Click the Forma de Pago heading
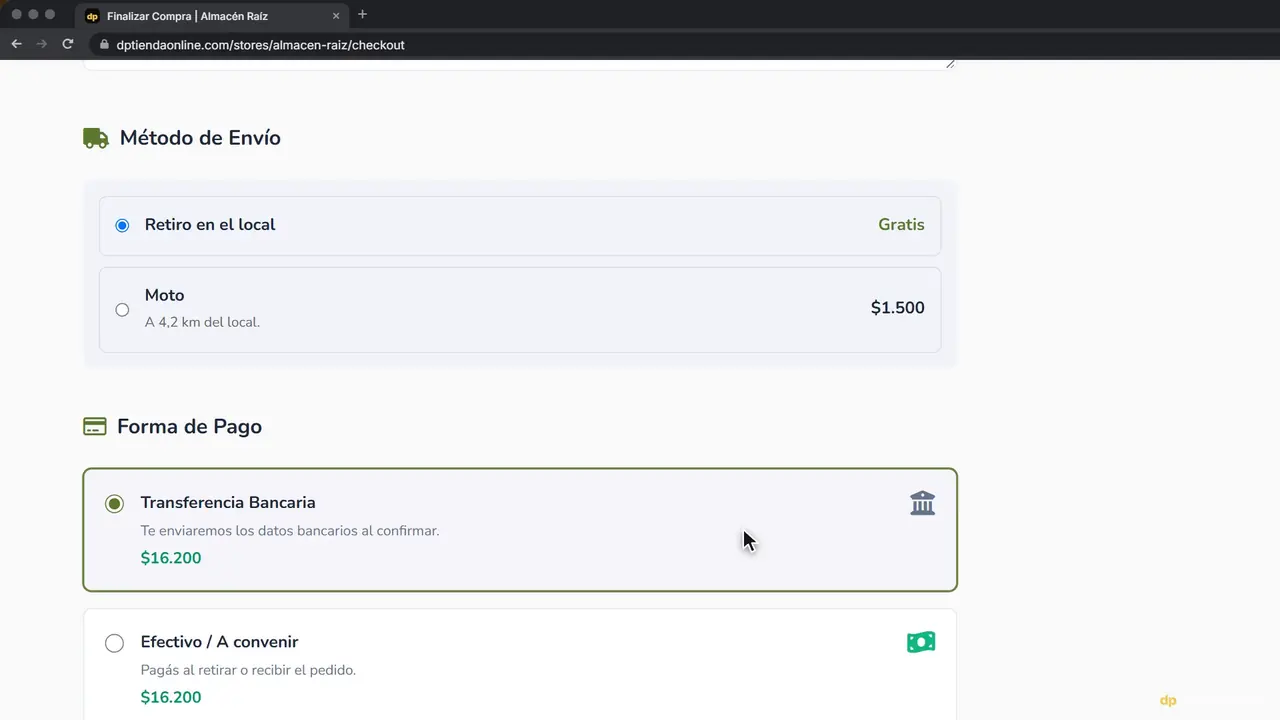 pos(189,427)
